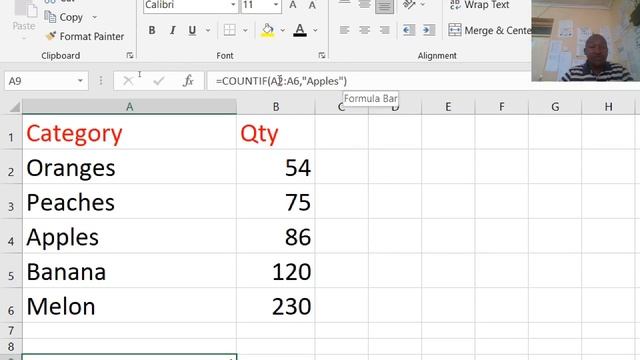Viewport: 640px width, 360px height.
Task: Align text left
Action: click(344, 30)
